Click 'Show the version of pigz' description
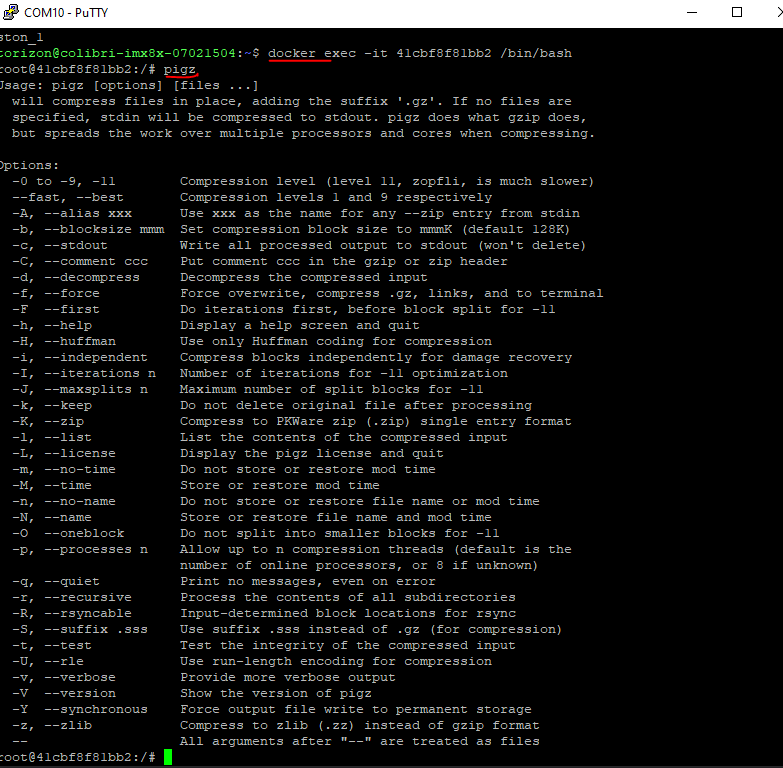Viewport: 783px width, 768px height. (x=276, y=693)
